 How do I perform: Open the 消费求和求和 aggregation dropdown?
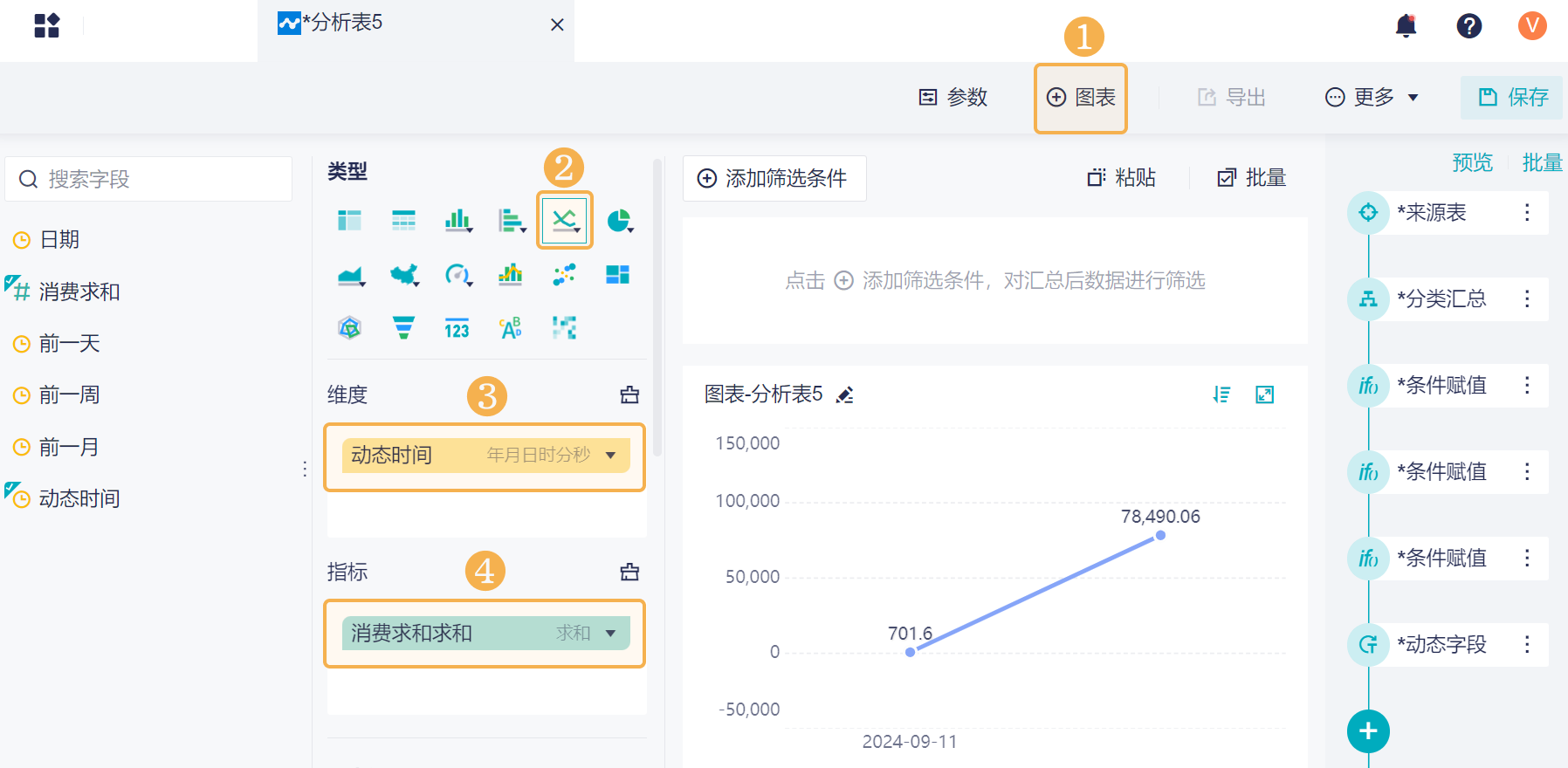pos(610,634)
